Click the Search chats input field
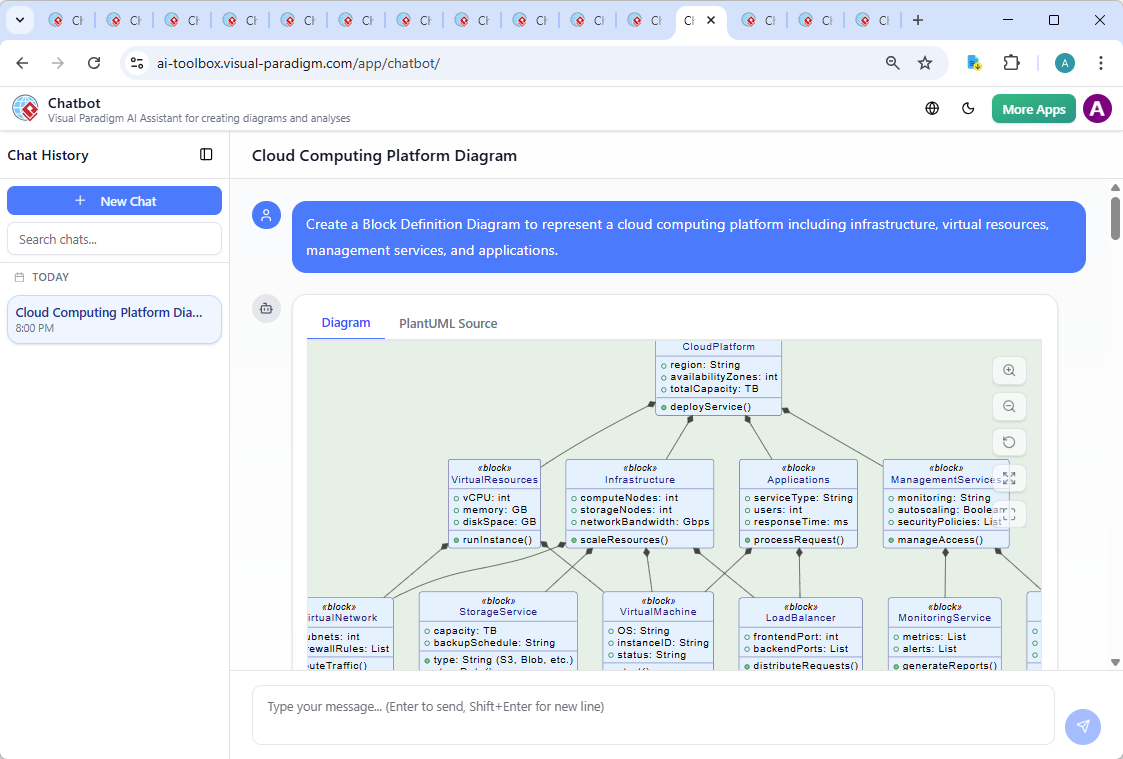 point(114,239)
